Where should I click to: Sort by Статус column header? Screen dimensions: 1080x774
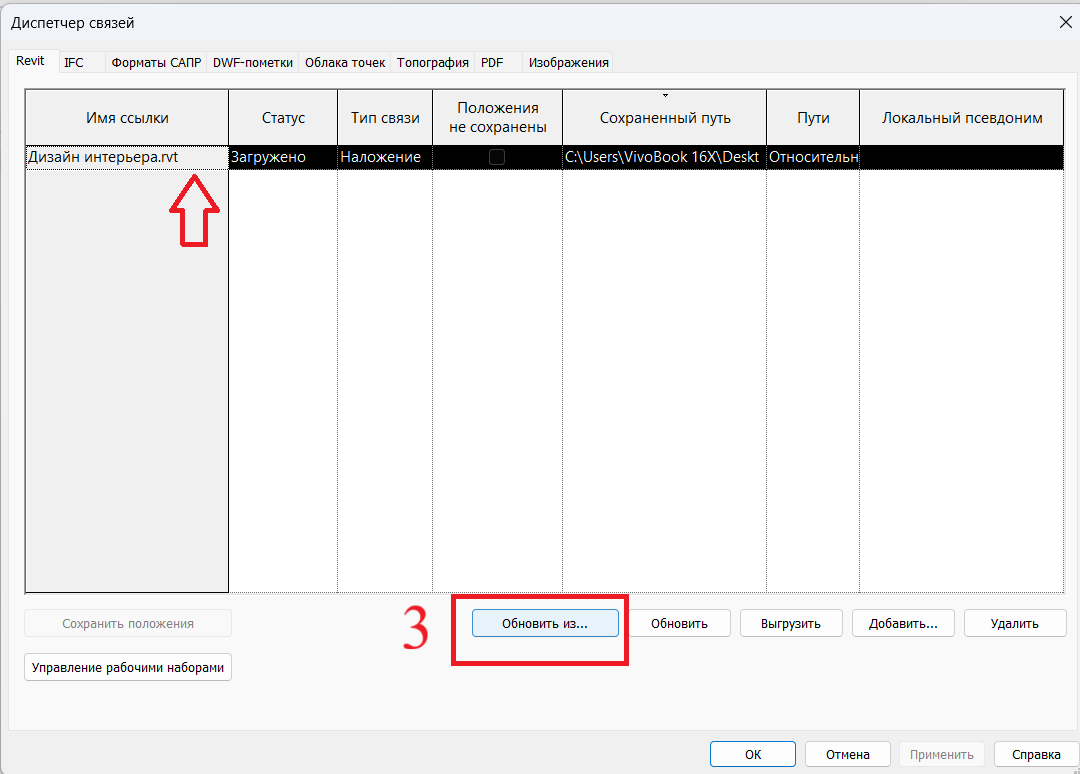point(283,118)
